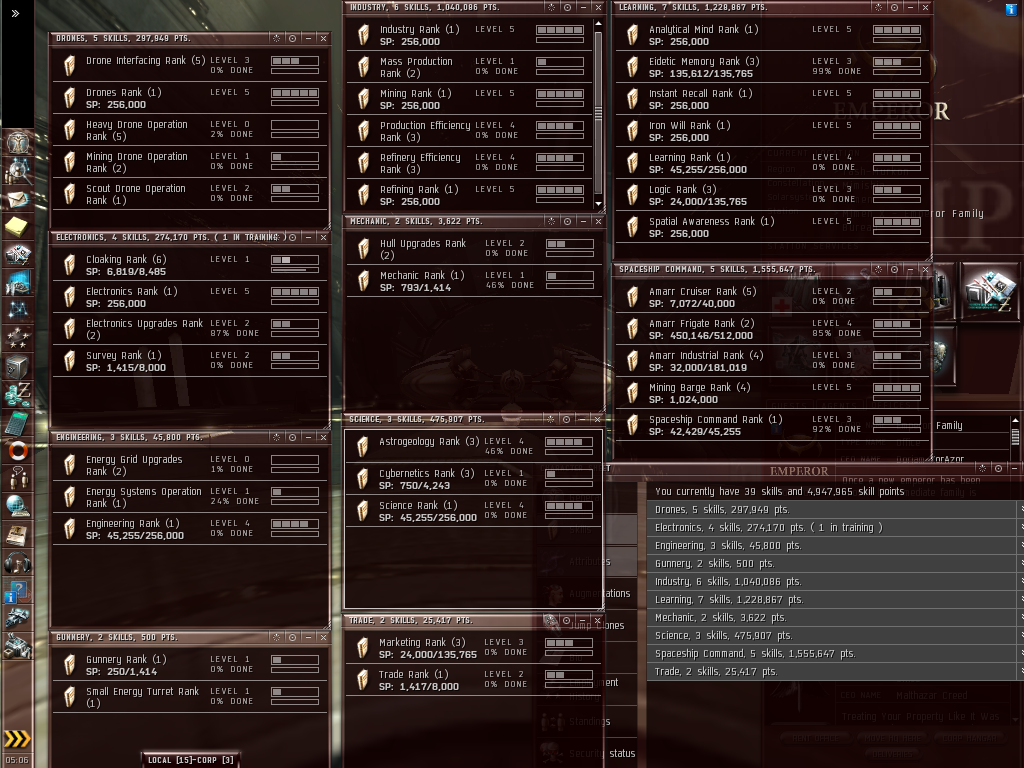
Task: Open the yellow Notepad sidebar icon
Action: click(x=17, y=226)
